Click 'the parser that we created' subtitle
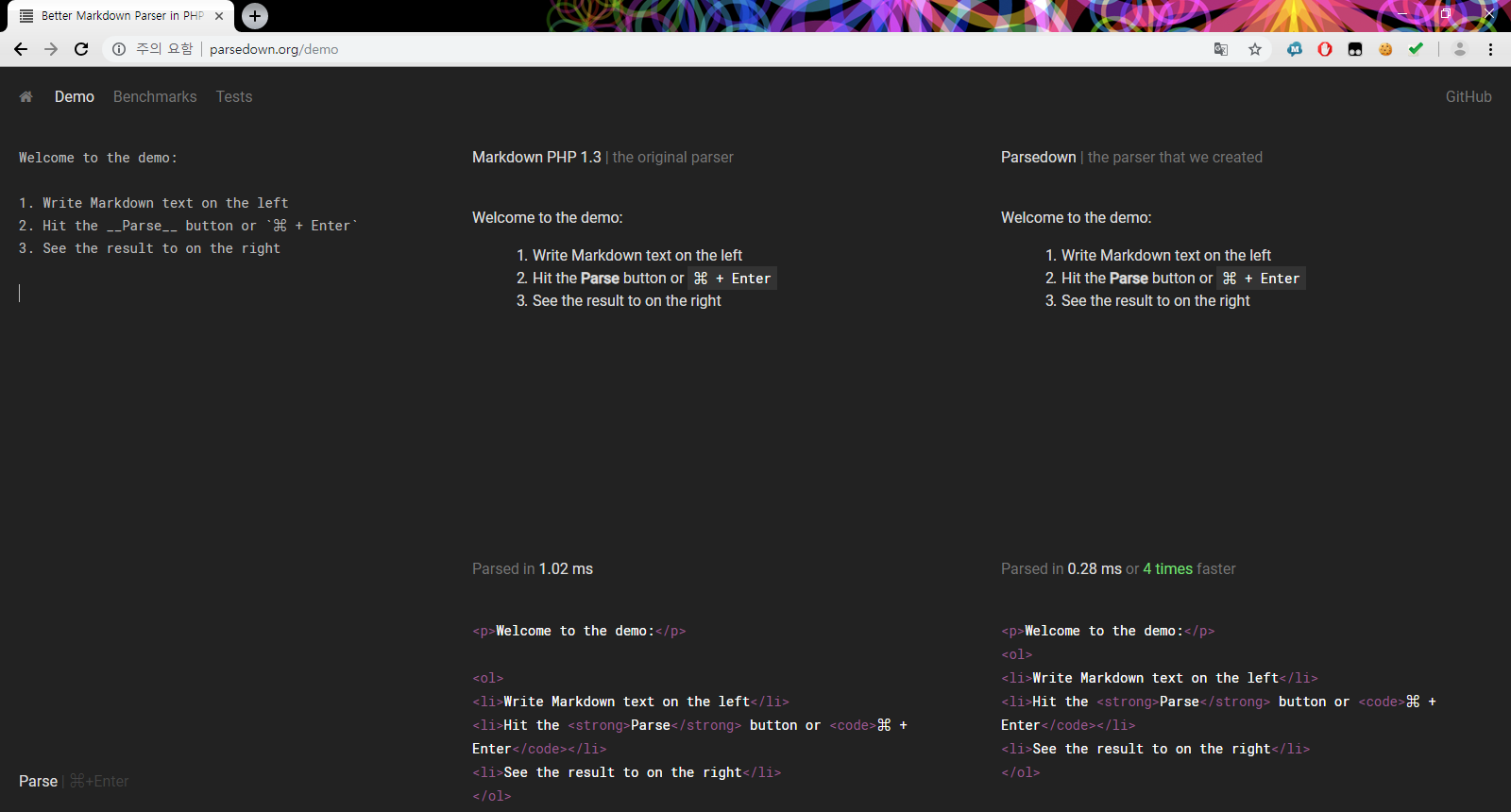 point(1175,157)
